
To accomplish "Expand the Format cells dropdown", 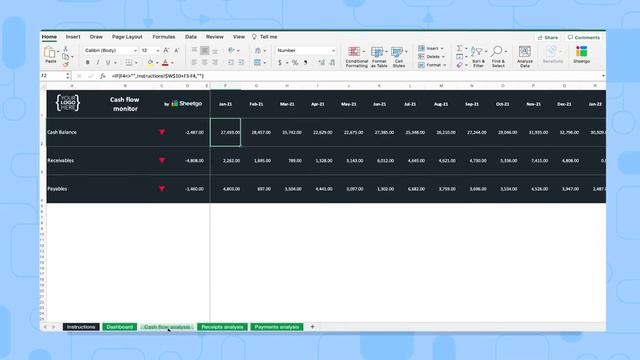I will coord(444,65).
